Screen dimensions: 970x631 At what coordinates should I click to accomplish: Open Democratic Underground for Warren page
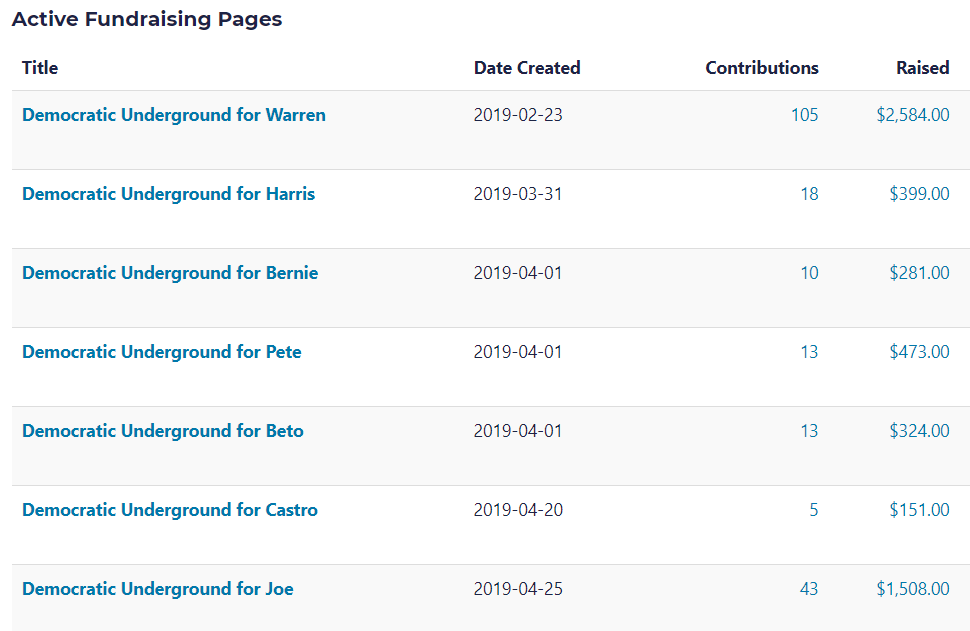point(173,115)
